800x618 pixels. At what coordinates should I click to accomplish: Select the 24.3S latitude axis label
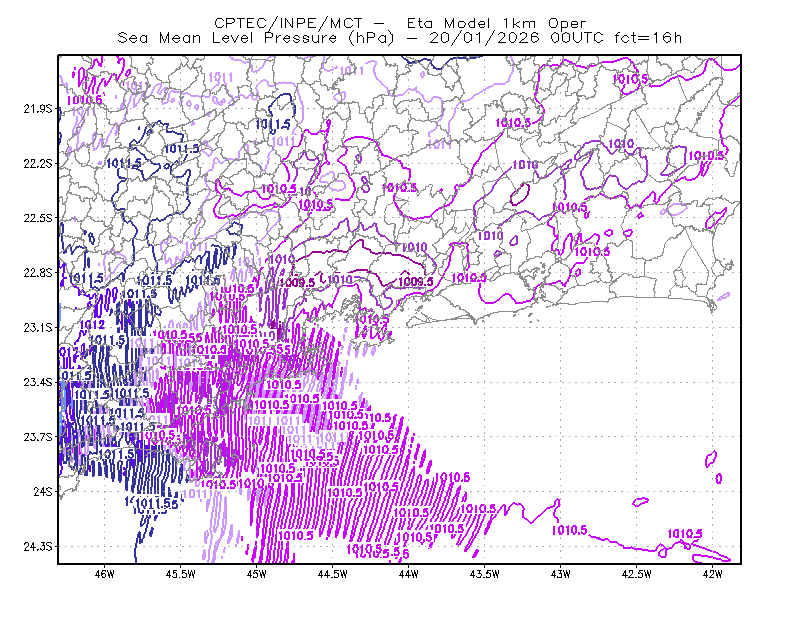(38, 546)
